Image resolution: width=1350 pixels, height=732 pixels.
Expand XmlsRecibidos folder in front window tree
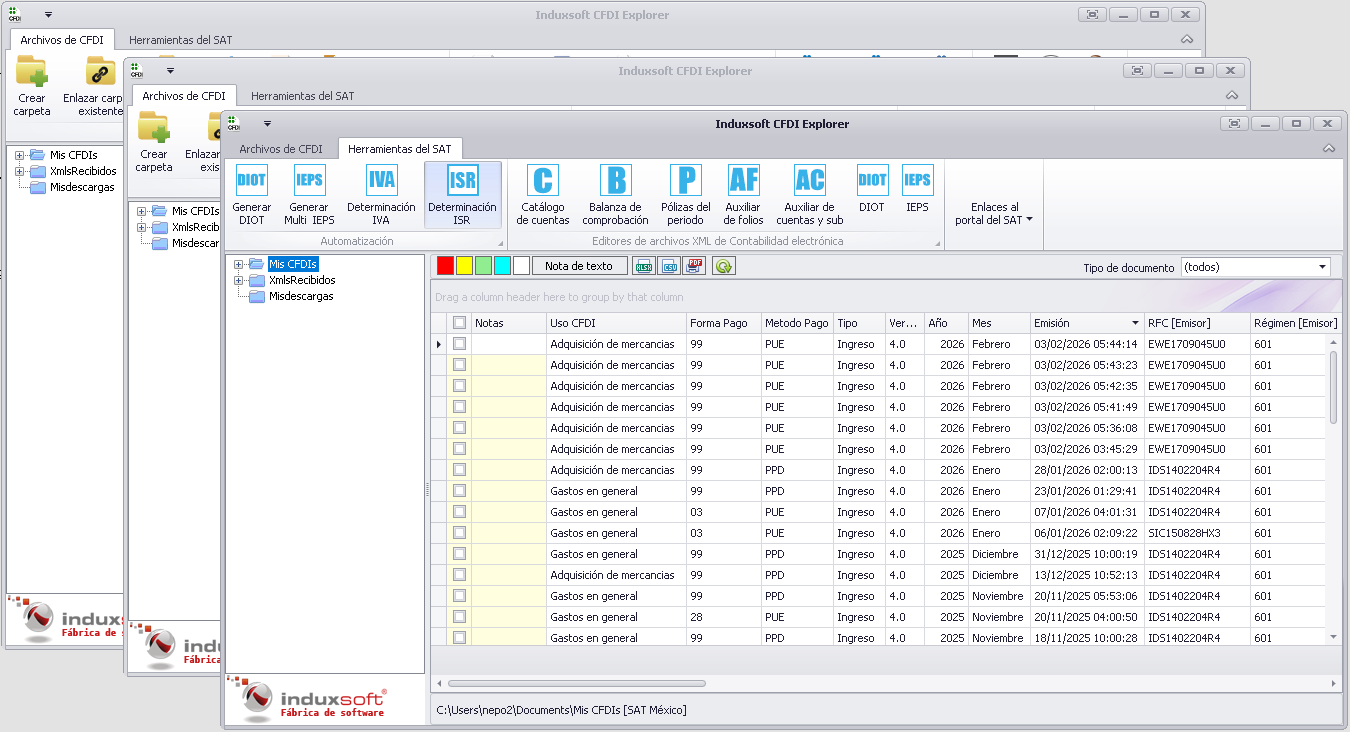238,281
